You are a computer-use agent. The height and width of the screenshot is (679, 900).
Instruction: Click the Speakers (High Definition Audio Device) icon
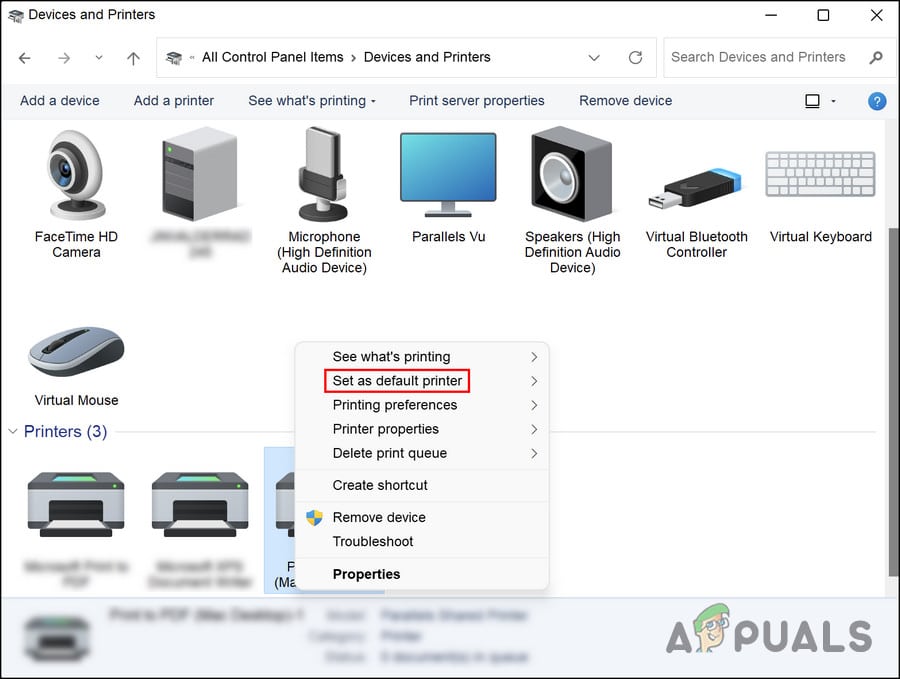coord(571,175)
